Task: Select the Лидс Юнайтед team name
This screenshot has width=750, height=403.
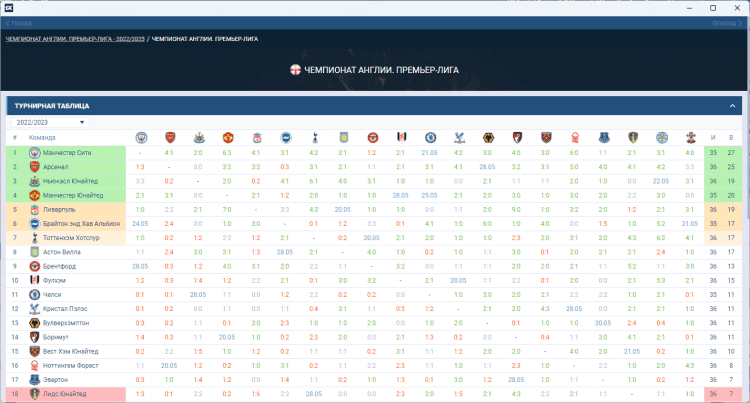Action: point(65,394)
